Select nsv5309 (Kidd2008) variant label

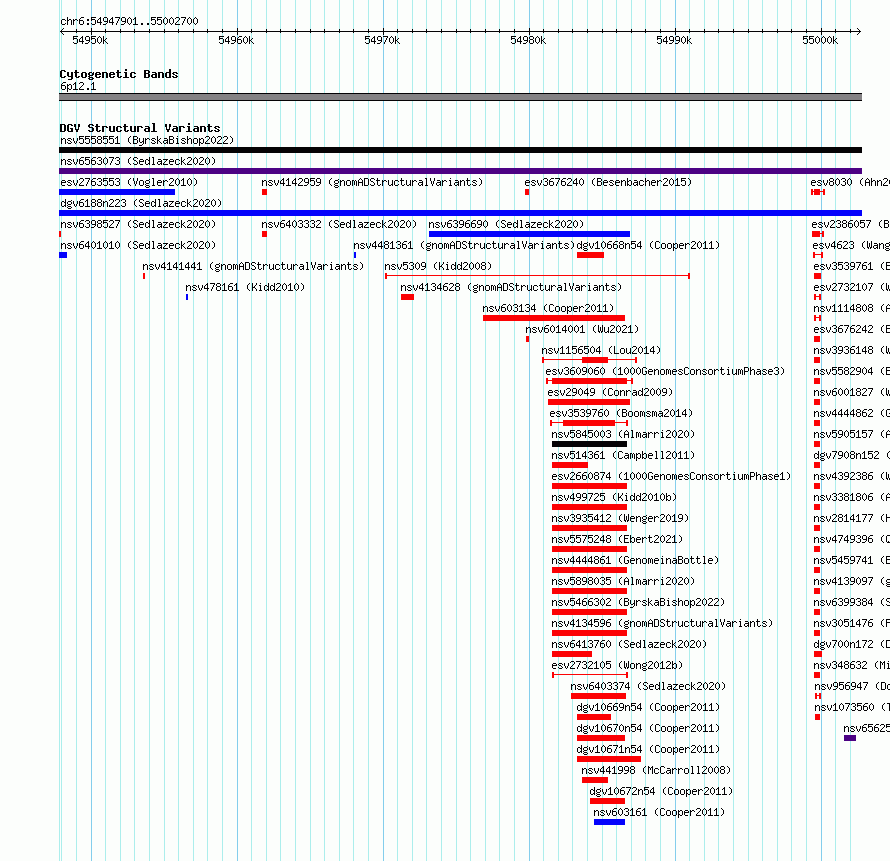438,266
